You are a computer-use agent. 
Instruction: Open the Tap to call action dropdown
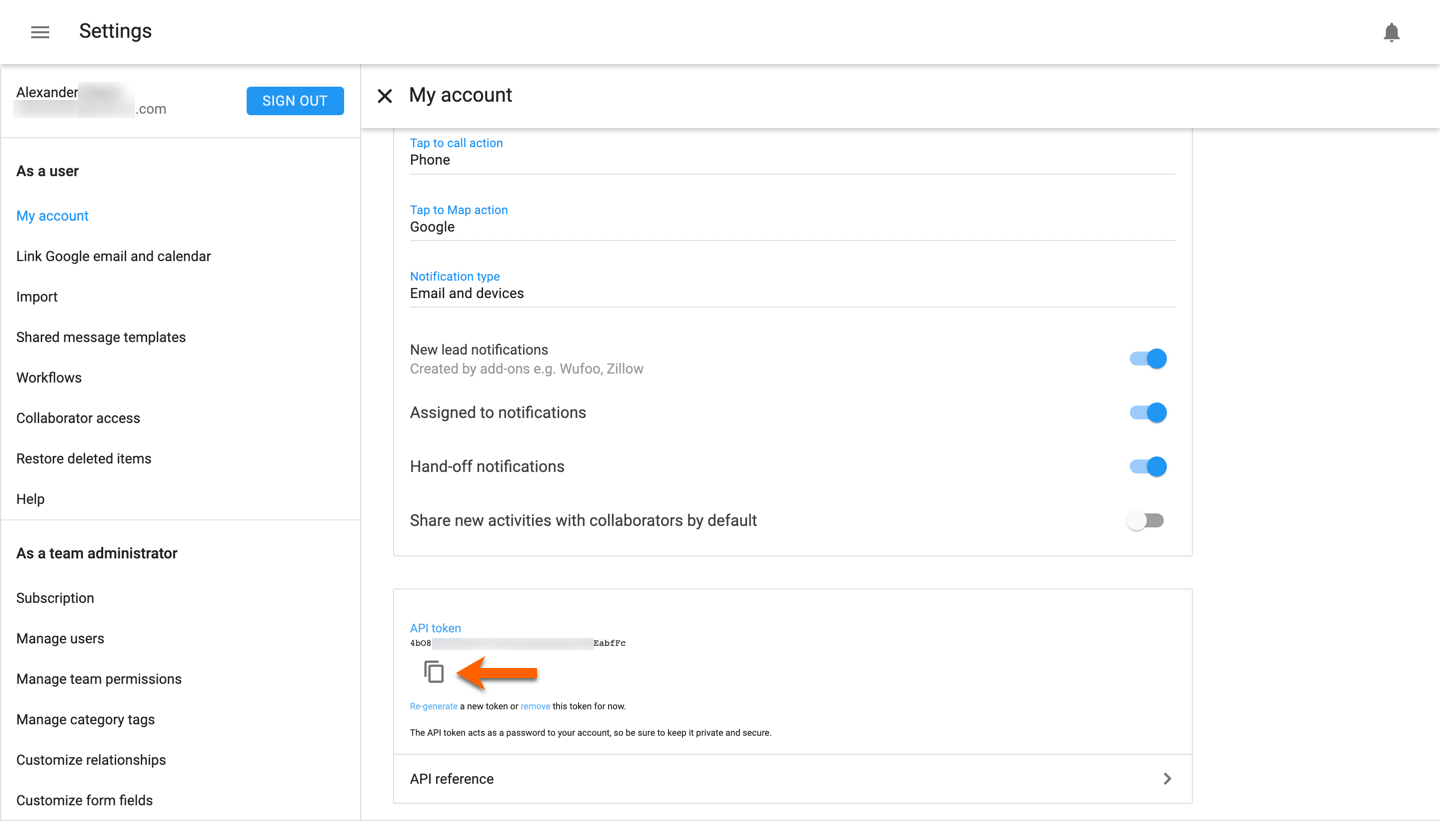click(792, 160)
